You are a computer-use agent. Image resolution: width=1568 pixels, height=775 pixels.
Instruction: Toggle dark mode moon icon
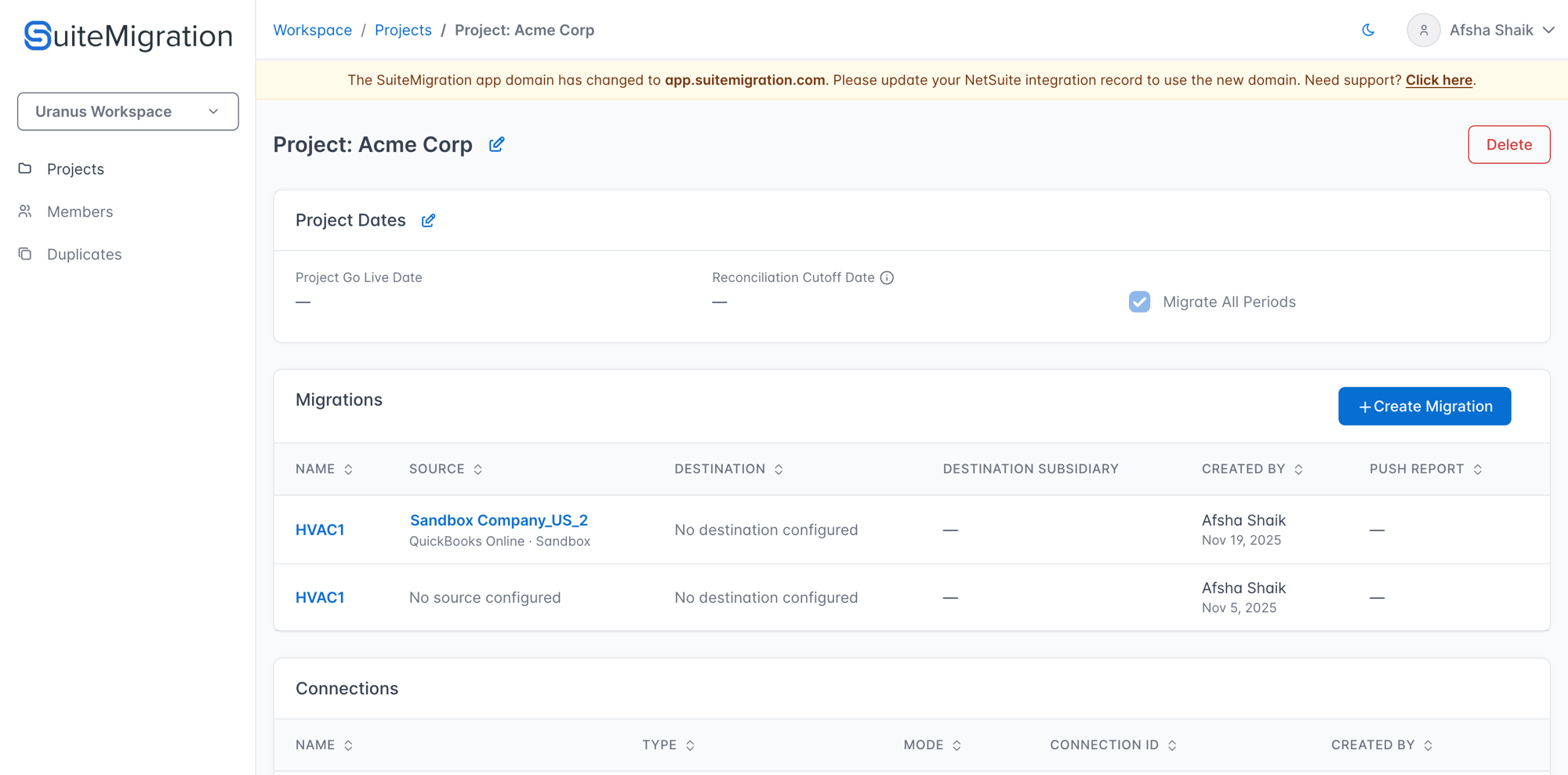[1368, 30]
